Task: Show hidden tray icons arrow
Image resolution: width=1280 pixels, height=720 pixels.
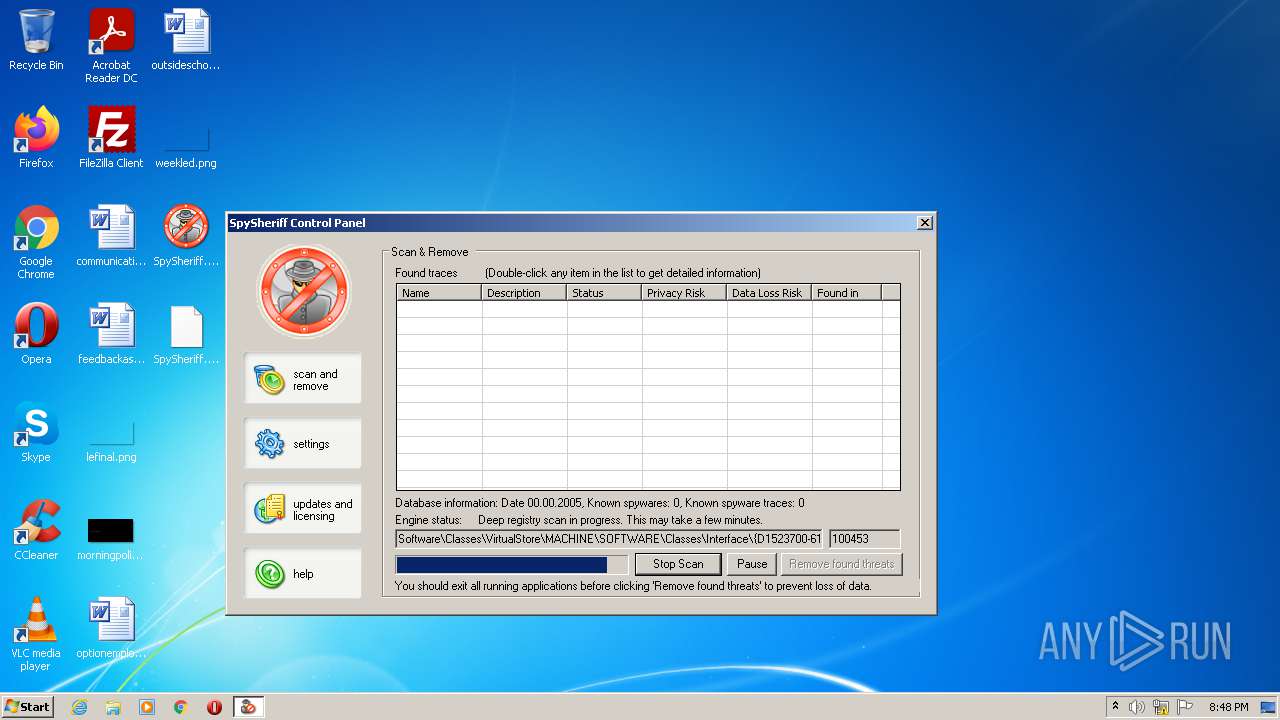Action: pos(1115,706)
